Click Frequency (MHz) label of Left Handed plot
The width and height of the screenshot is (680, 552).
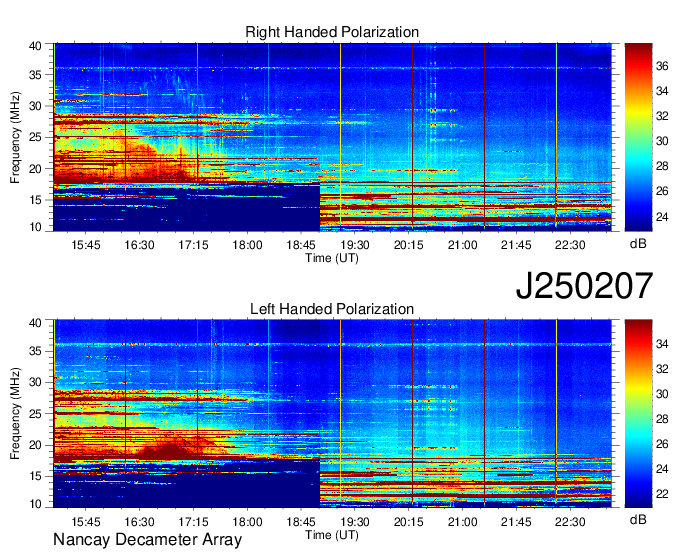15,414
